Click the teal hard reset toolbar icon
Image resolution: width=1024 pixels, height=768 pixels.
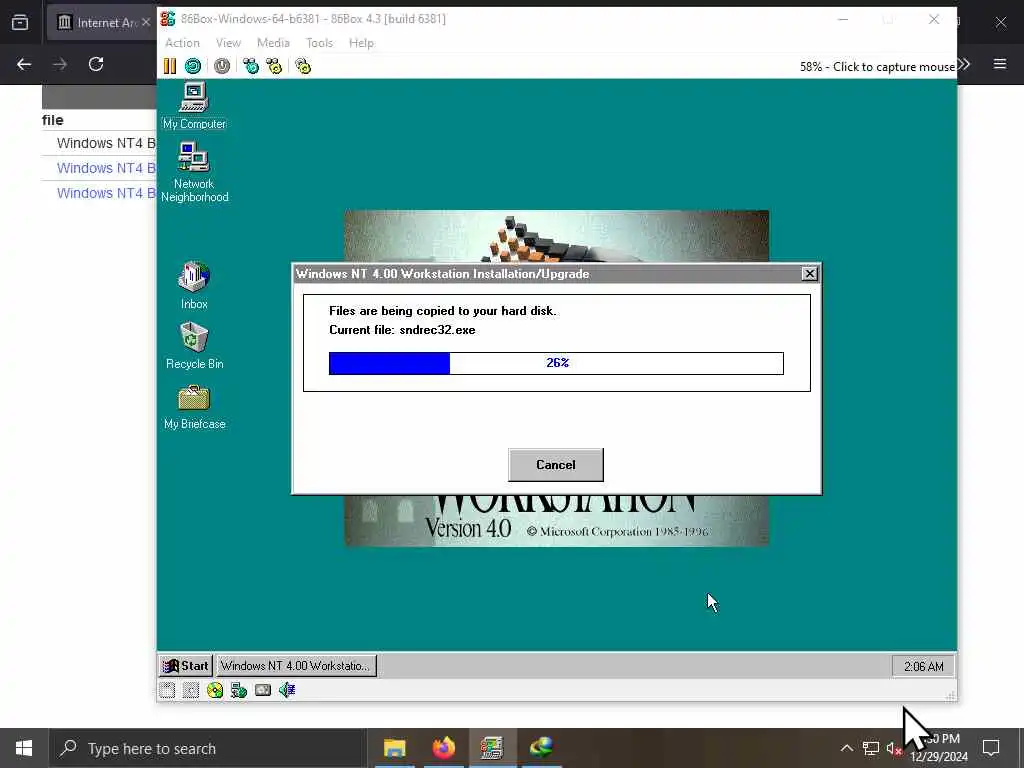pos(193,66)
